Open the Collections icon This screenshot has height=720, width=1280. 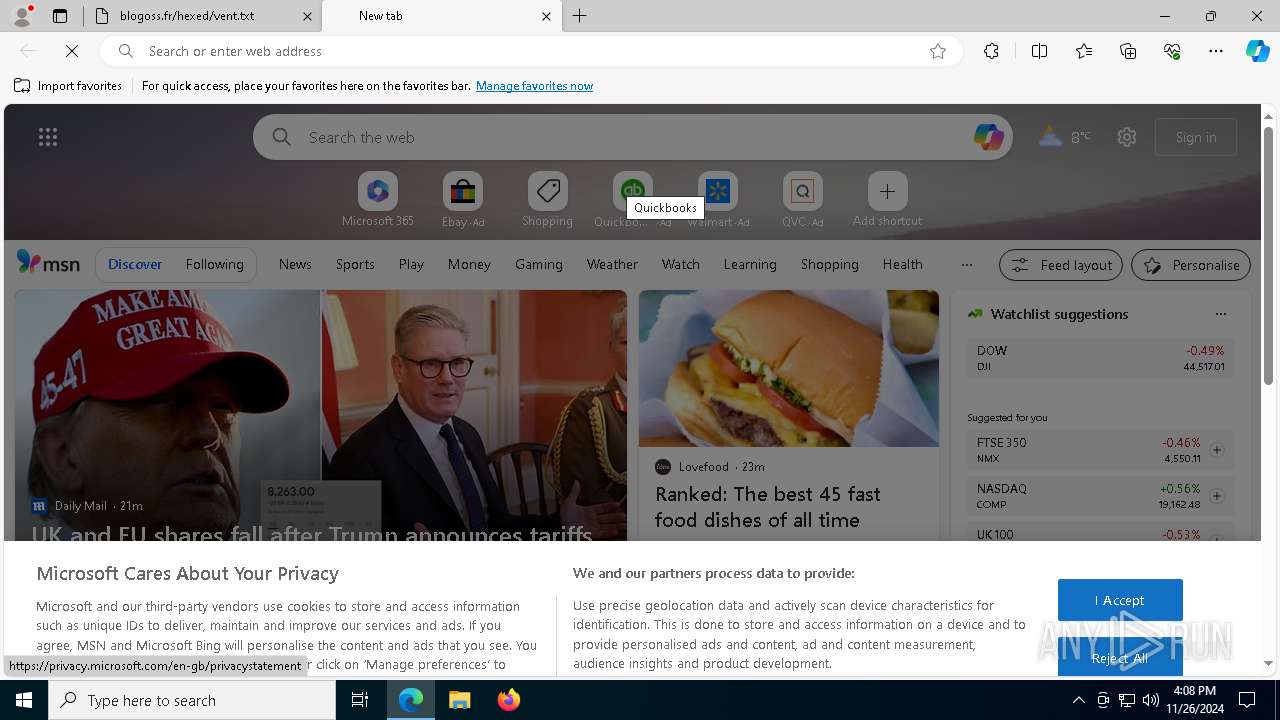coord(1128,51)
